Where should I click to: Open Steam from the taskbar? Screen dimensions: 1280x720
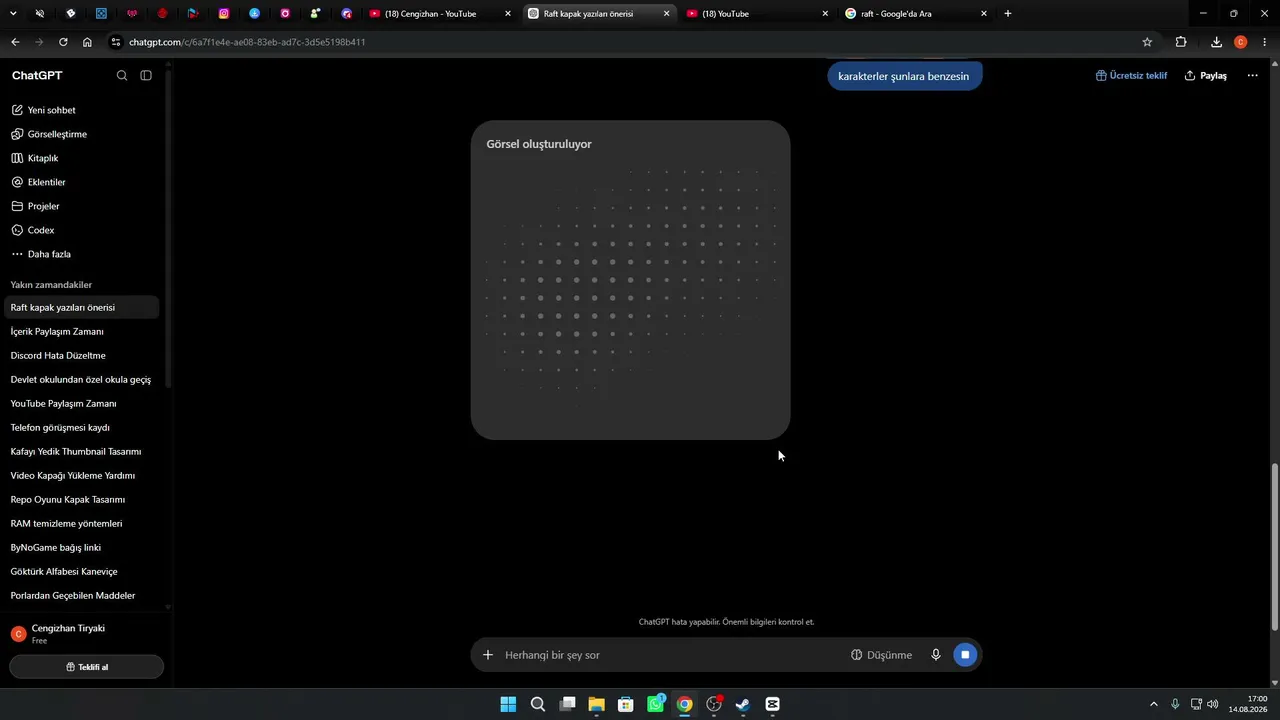[x=743, y=704]
